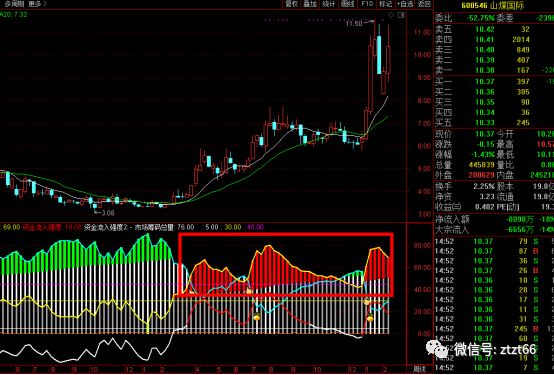Click the yellow marker on indicator near 7
The width and height of the screenshot is (554, 375).
coord(257,317)
